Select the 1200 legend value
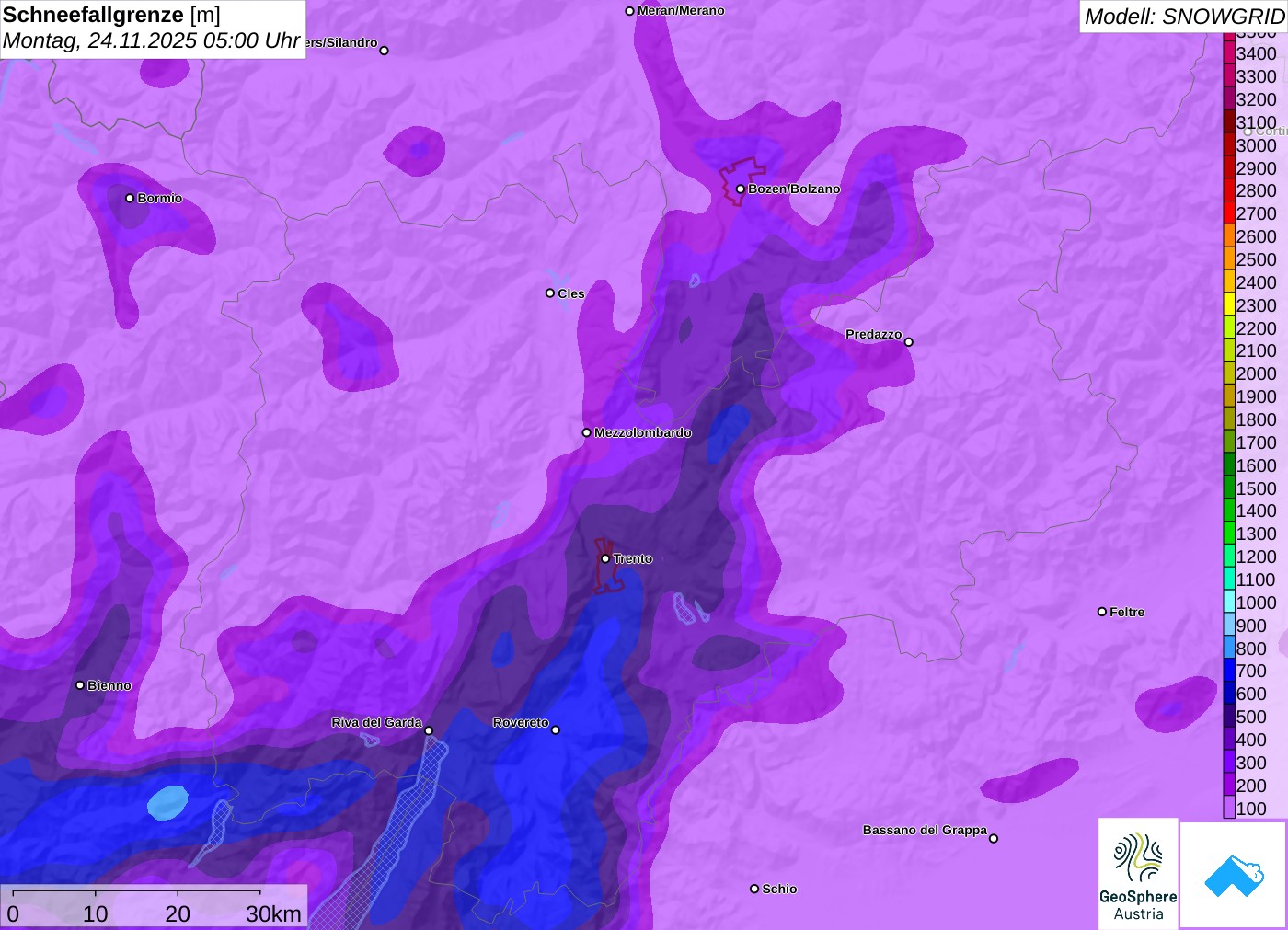The width and height of the screenshot is (1288, 930). pyautogui.click(x=1256, y=557)
